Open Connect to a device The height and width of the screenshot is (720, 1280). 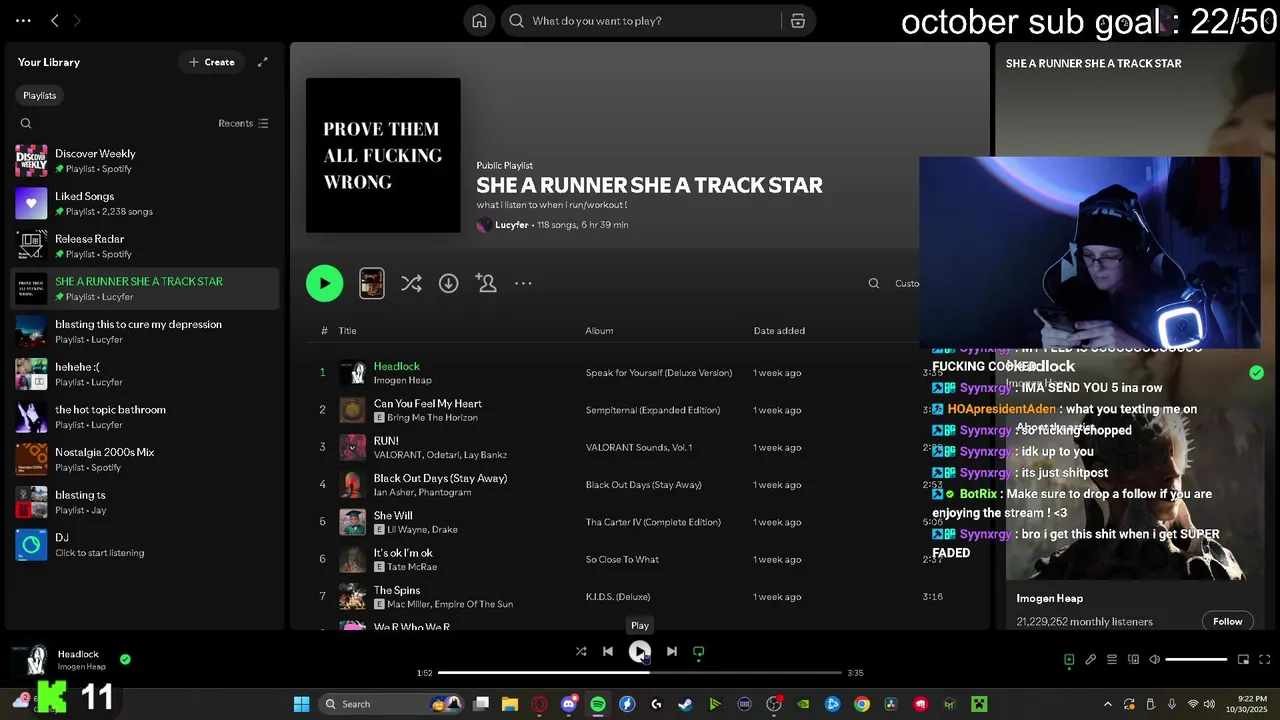1133,660
